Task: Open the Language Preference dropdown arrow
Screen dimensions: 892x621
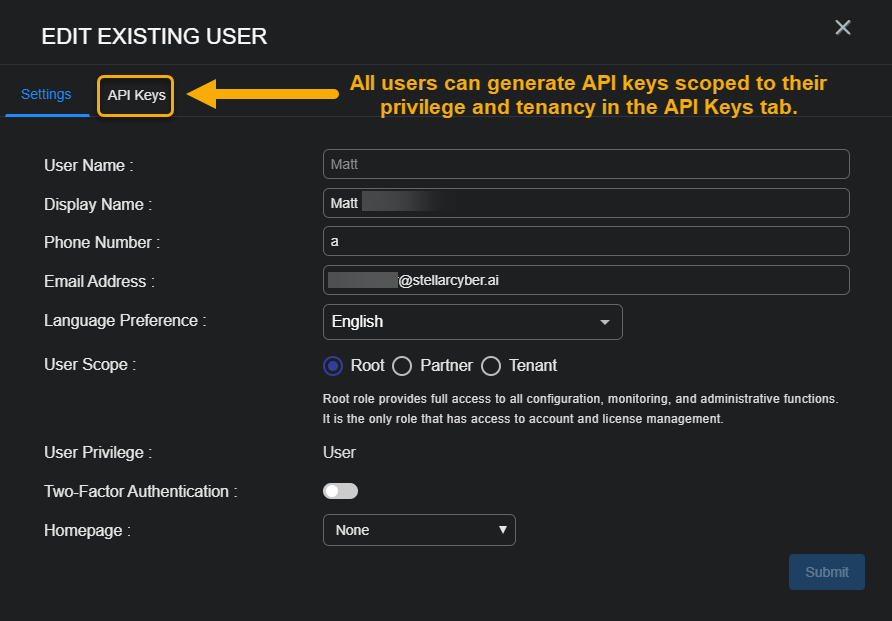Action: [604, 321]
